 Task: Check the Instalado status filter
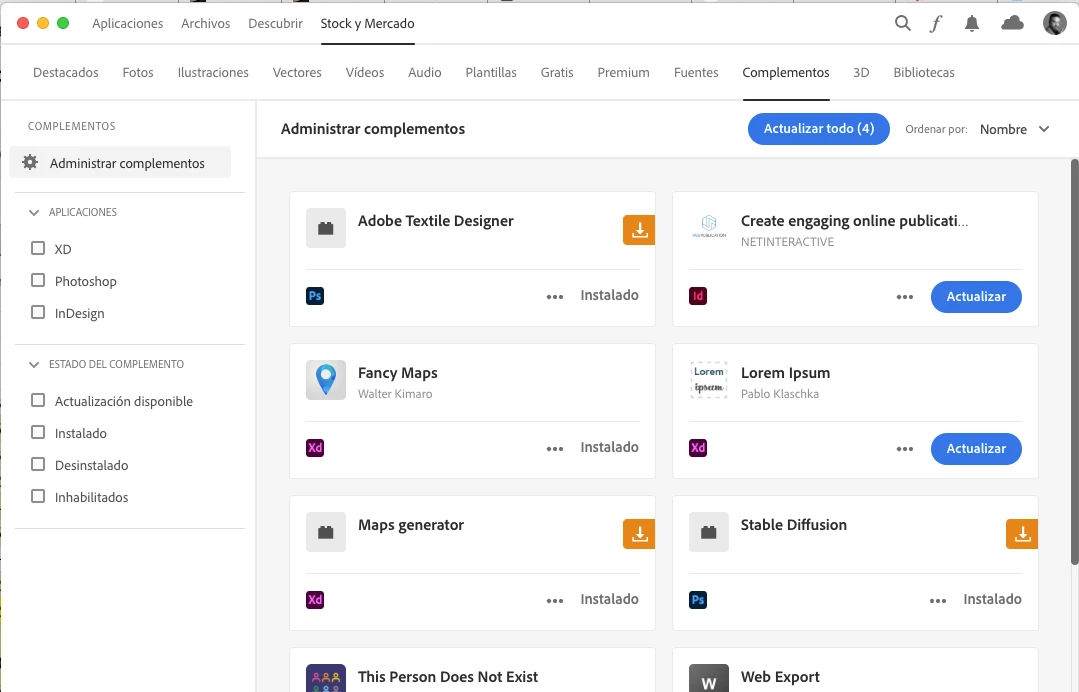point(38,432)
